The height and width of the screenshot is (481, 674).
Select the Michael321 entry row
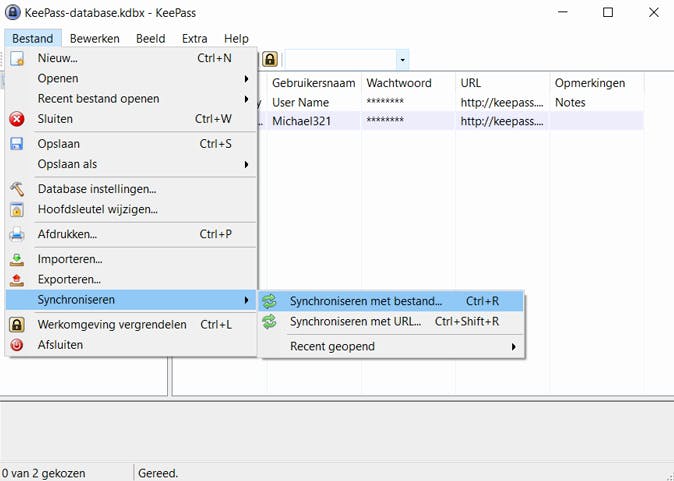pos(400,121)
